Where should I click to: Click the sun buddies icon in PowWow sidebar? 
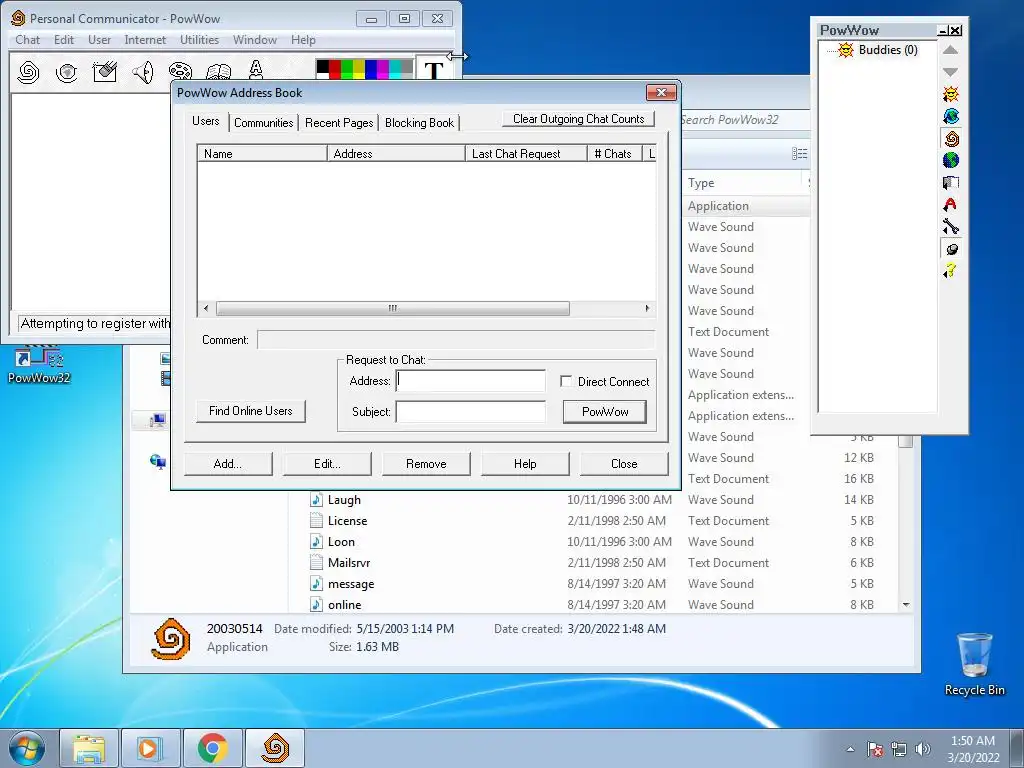tap(951, 94)
